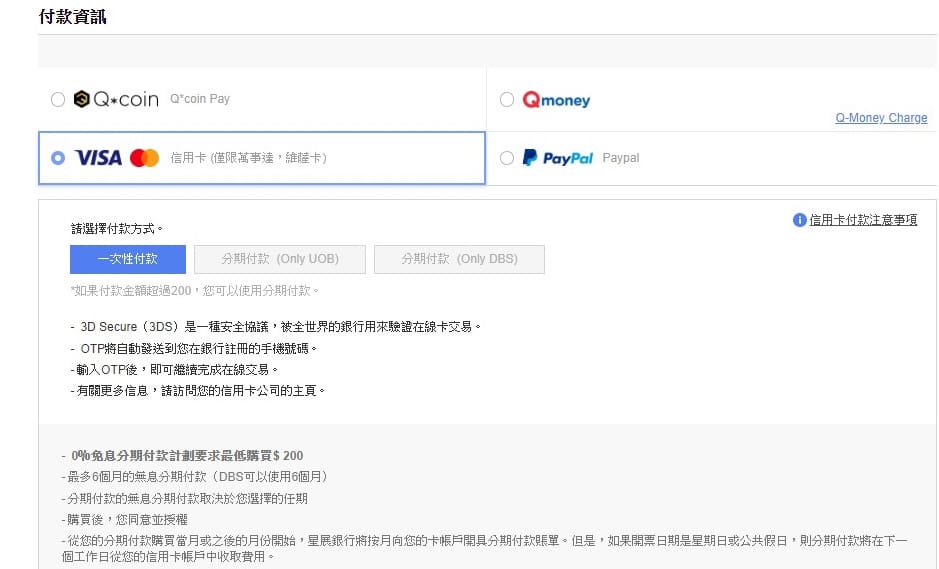Choose 分期付款 (Only DBS) option
This screenshot has width=939, height=569.
(x=459, y=259)
